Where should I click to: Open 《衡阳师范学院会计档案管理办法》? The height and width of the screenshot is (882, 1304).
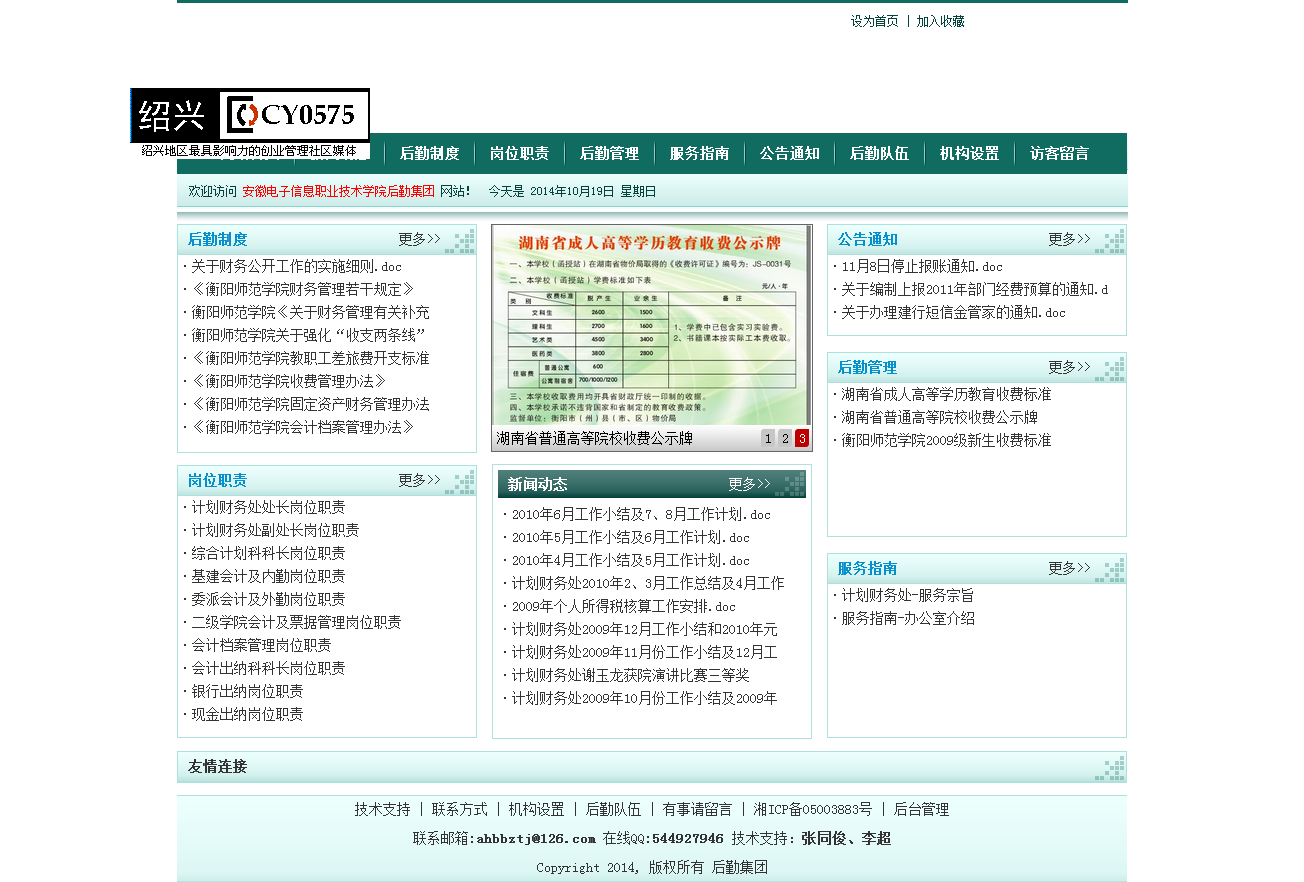click(302, 428)
